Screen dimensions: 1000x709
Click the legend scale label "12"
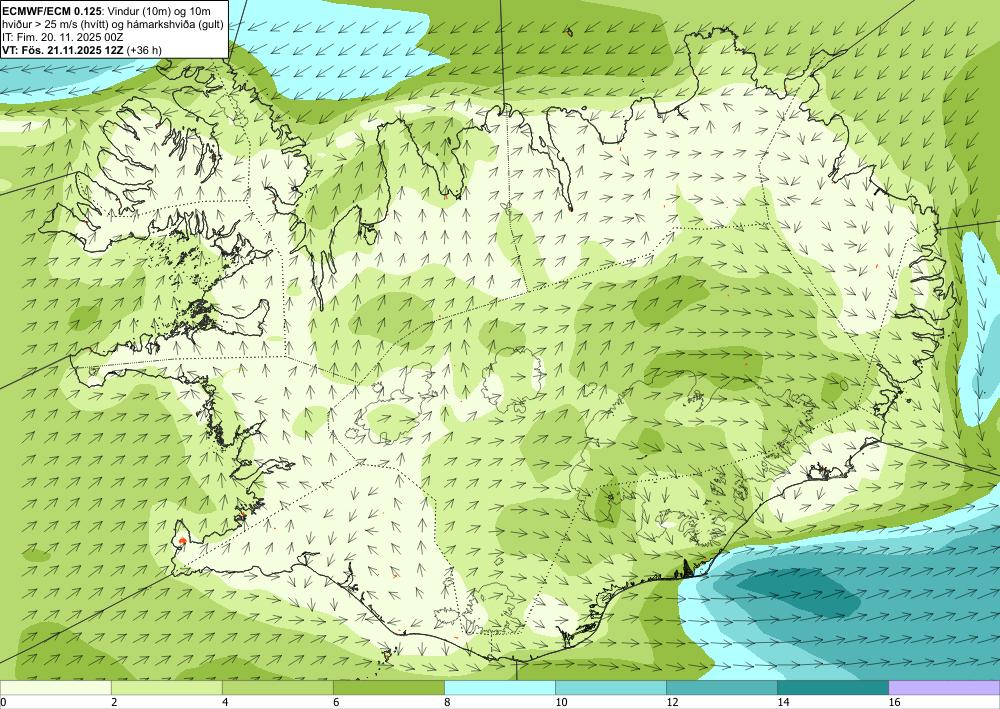click(672, 703)
